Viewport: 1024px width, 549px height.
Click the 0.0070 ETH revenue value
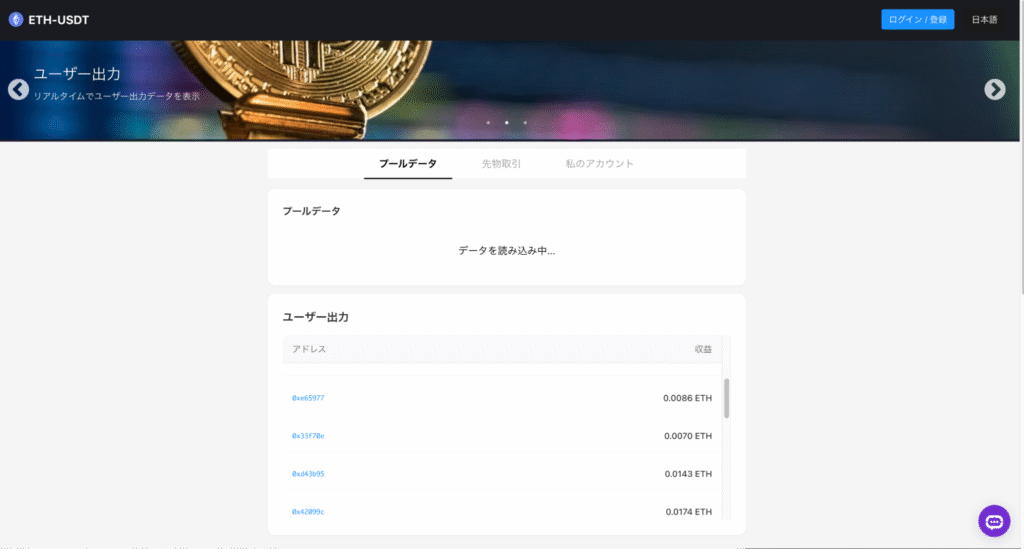click(x=688, y=436)
